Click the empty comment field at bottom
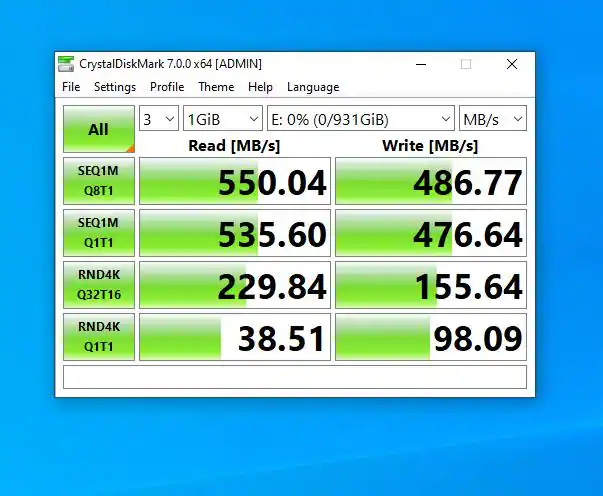Image resolution: width=603 pixels, height=496 pixels. pos(294,377)
